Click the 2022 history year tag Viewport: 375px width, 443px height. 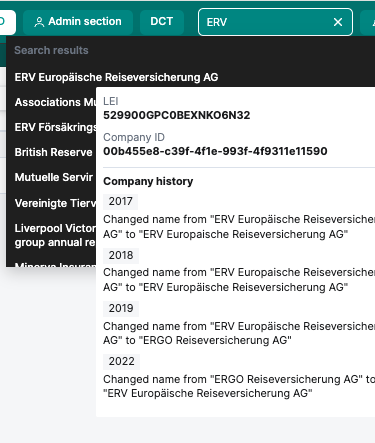pyautogui.click(x=121, y=361)
